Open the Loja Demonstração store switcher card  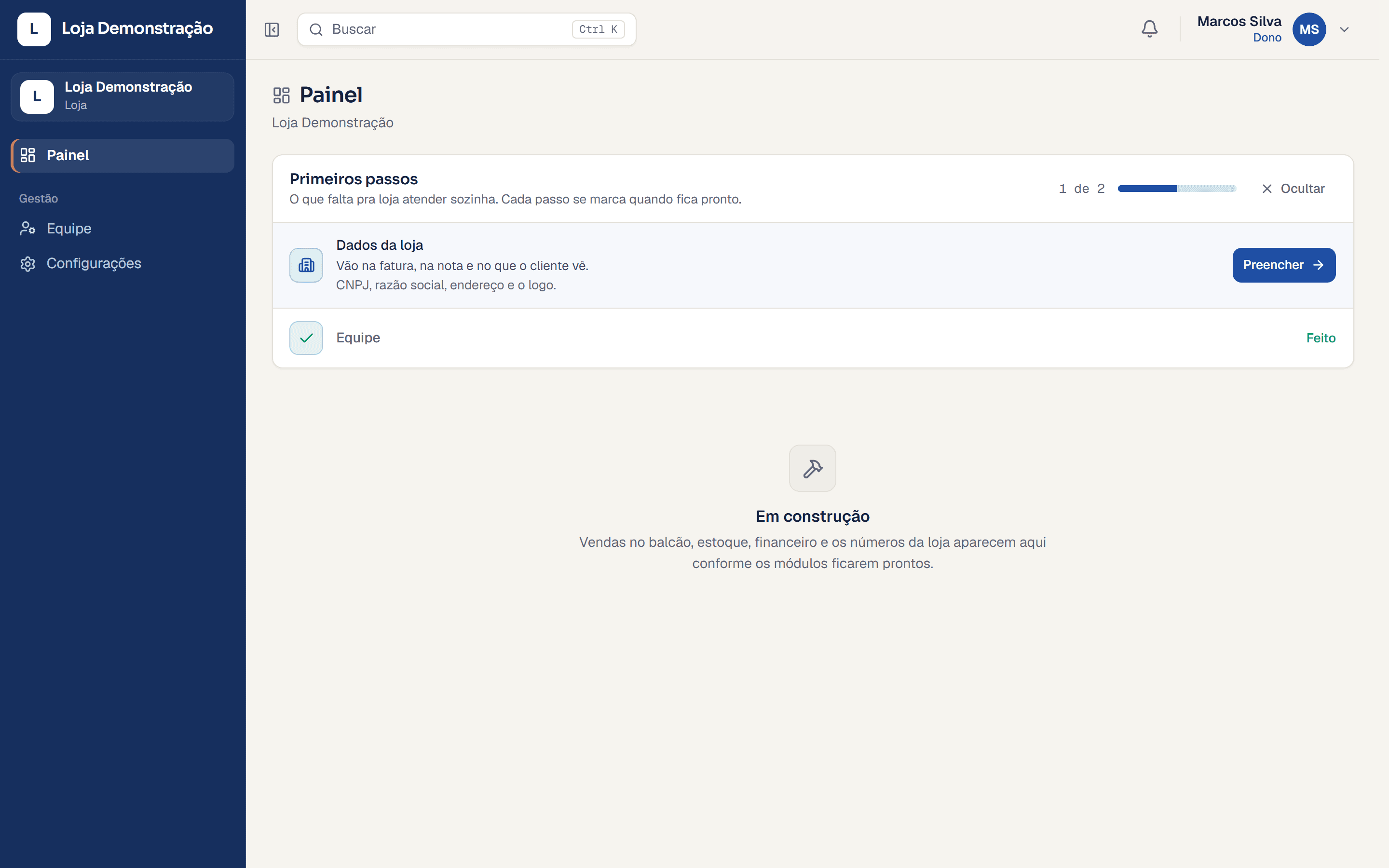122,96
